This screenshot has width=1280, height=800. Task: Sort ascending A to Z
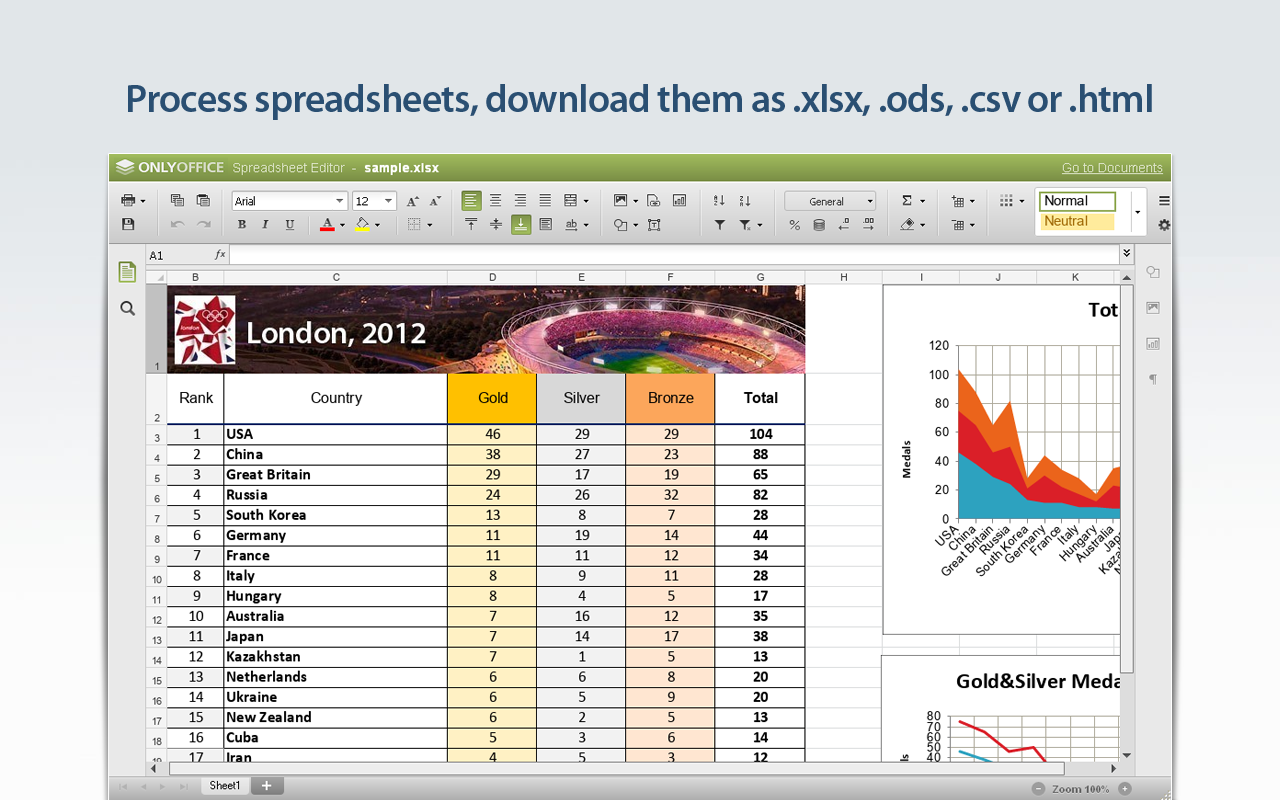pyautogui.click(x=719, y=201)
